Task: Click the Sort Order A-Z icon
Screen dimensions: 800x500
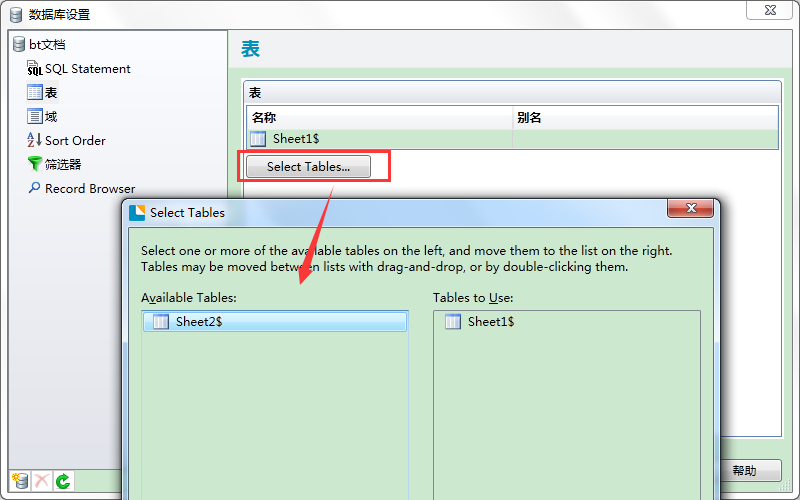Action: tap(34, 140)
